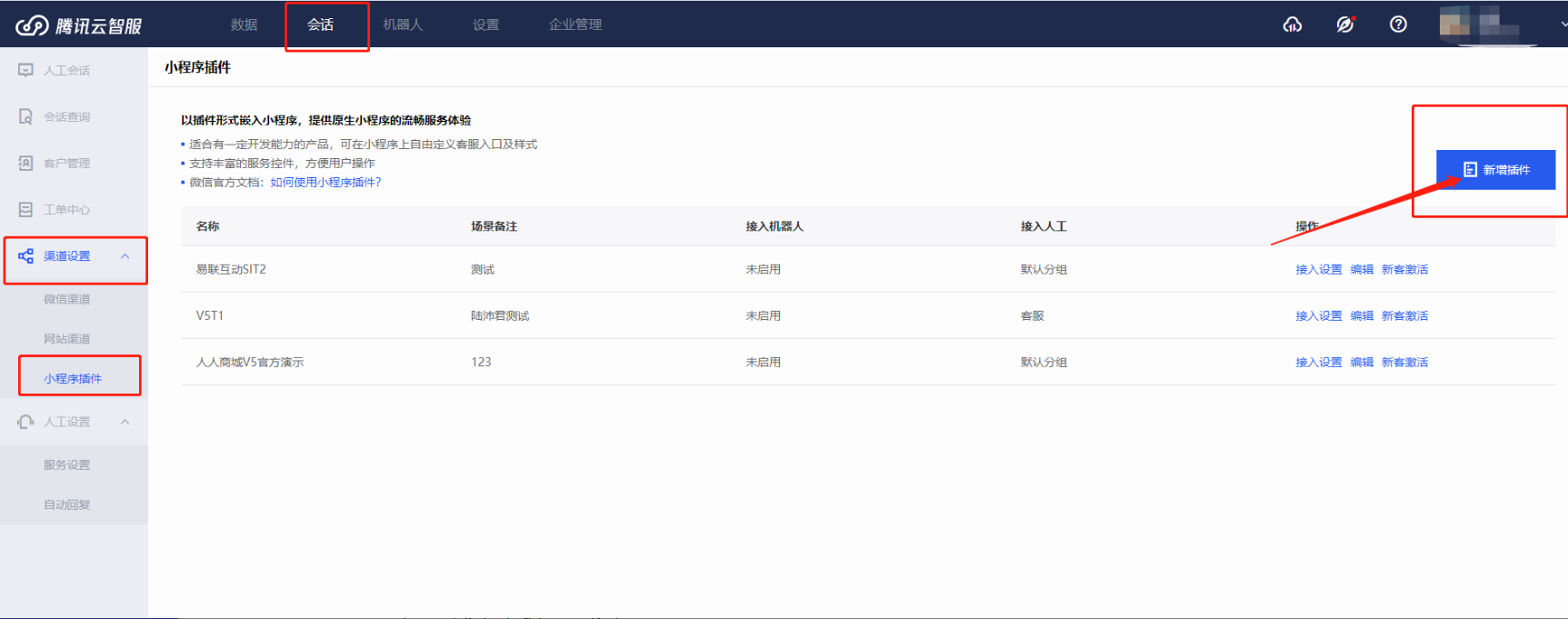Switch to the 机器人 top tab
1568x619 pixels.
point(403,25)
